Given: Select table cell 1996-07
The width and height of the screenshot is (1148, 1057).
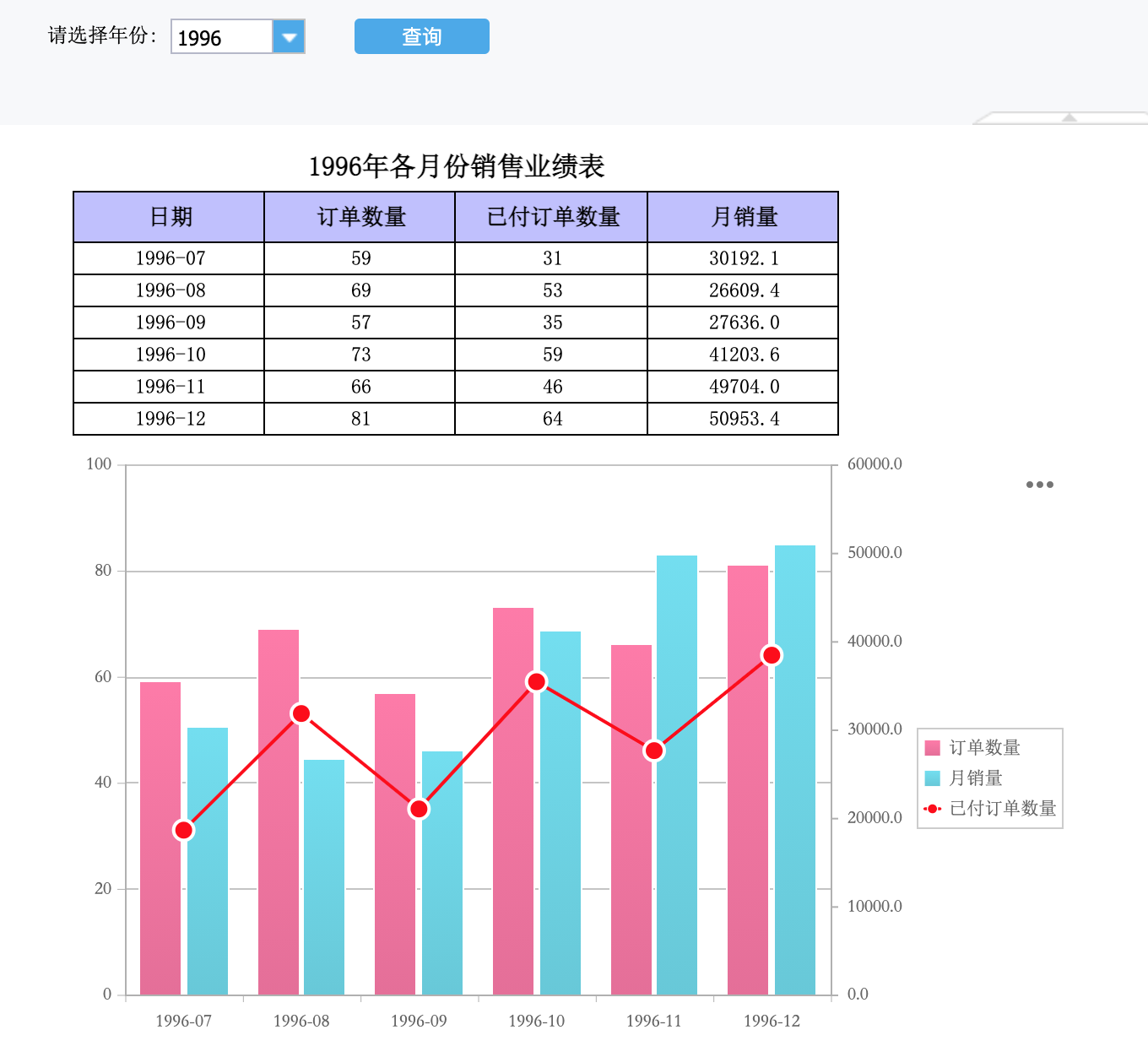Looking at the screenshot, I should point(169,258).
